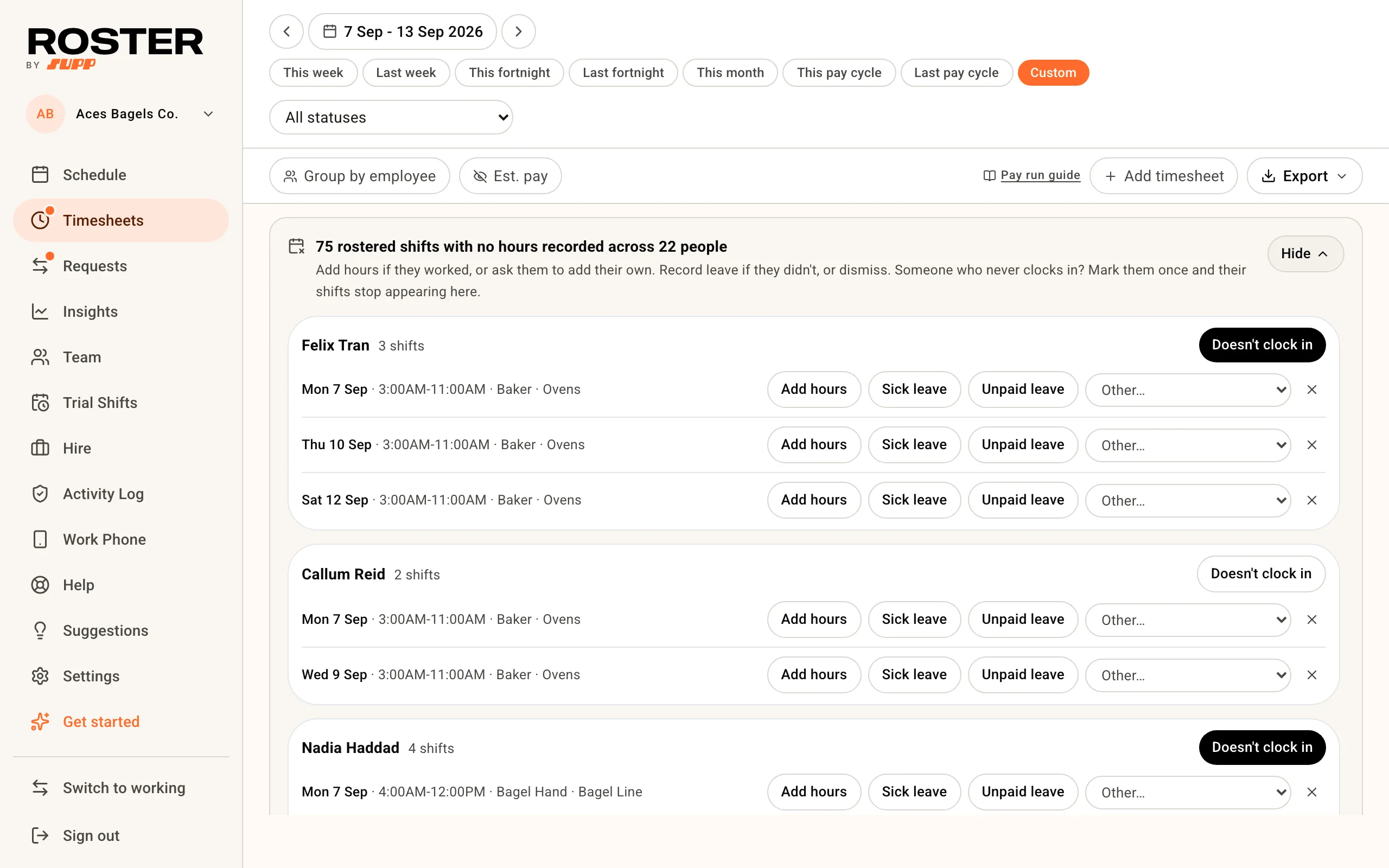Open Work Phone page
Image resolution: width=1389 pixels, height=868 pixels.
click(x=121, y=539)
